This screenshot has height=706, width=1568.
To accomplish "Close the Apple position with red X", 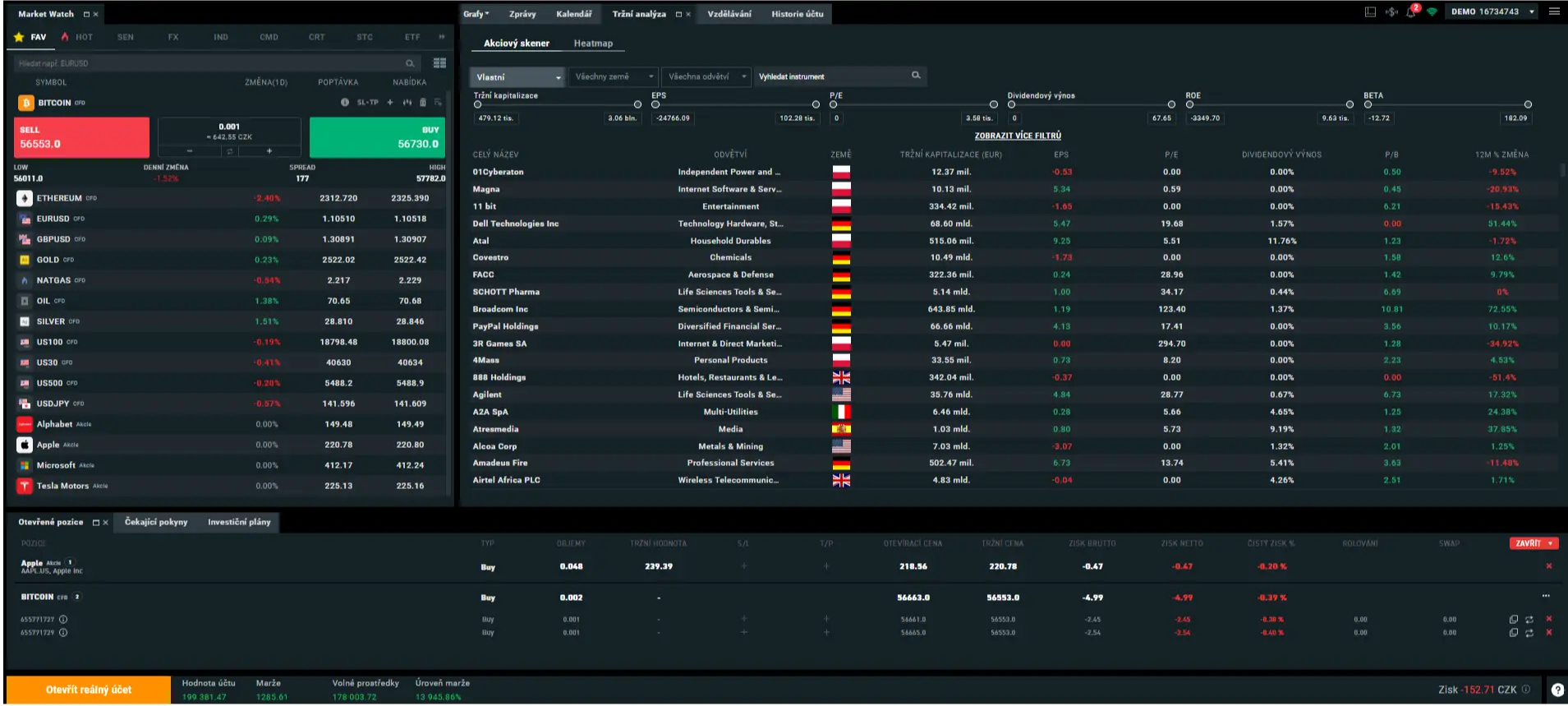I will [1549, 566].
